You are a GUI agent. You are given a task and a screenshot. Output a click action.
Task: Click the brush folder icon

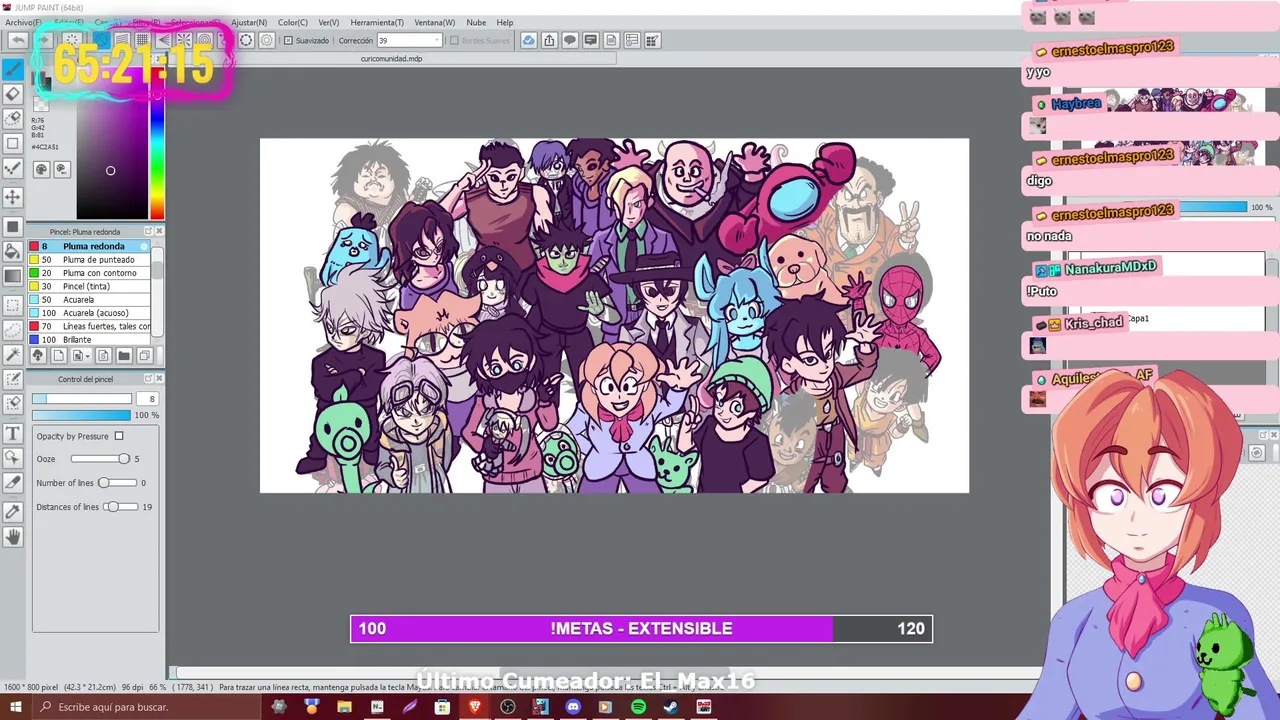coord(124,355)
